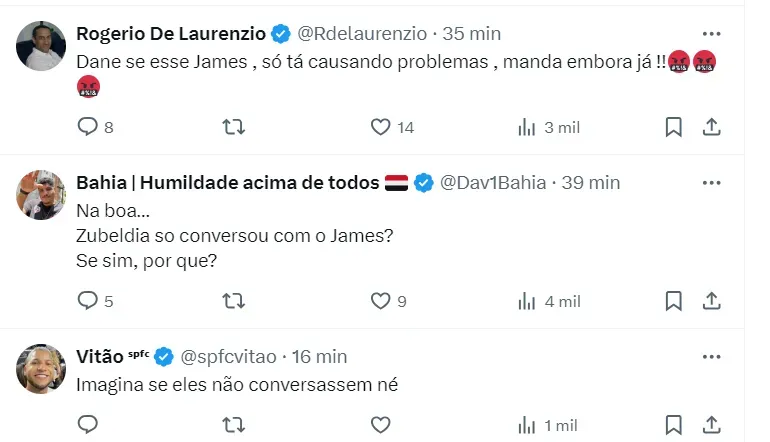Open the Dav1Bahia profile picture
The width and height of the screenshot is (770, 442).
(41, 195)
